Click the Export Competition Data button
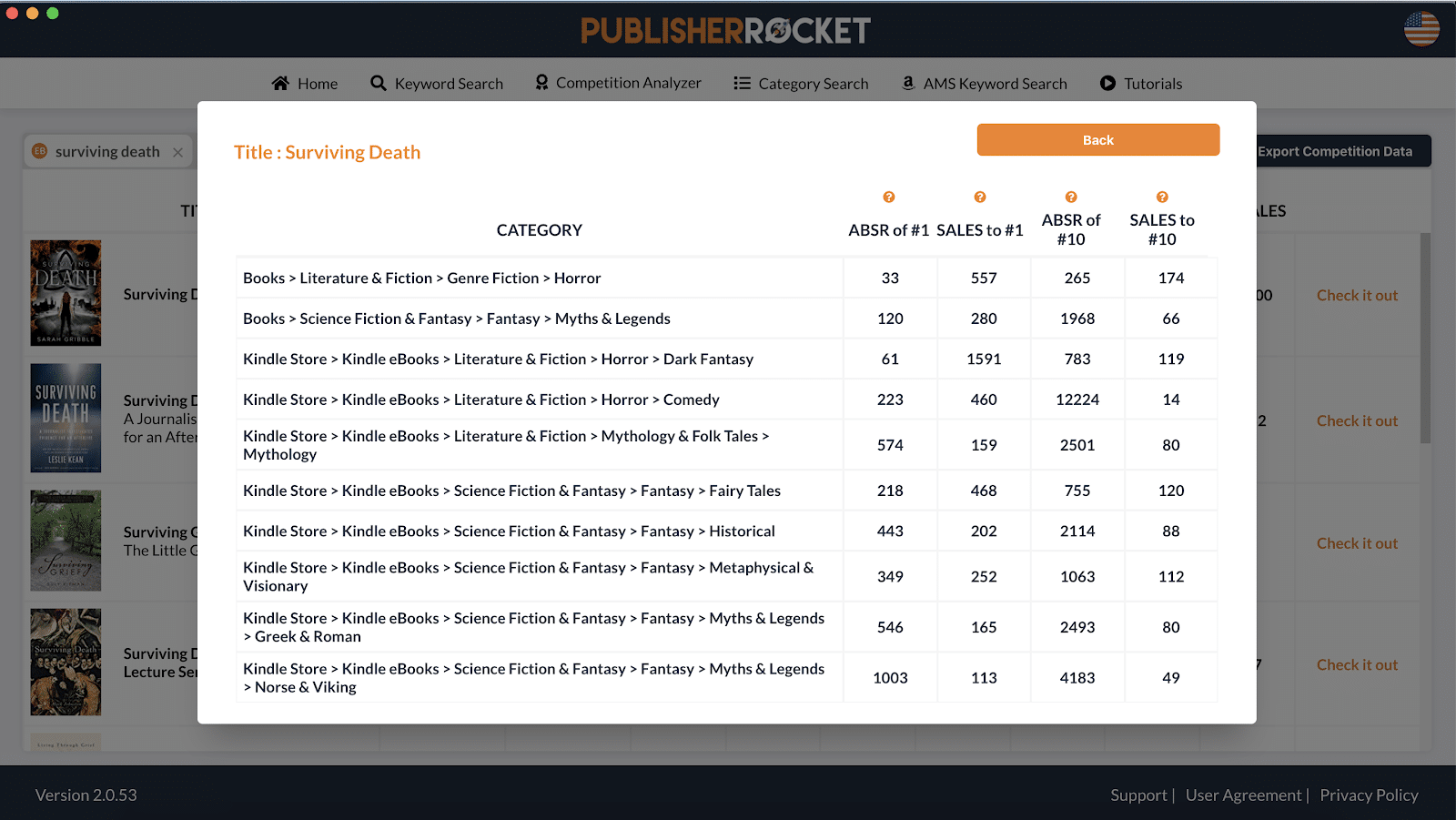Screen dimensions: 1456x820 tap(1338, 152)
